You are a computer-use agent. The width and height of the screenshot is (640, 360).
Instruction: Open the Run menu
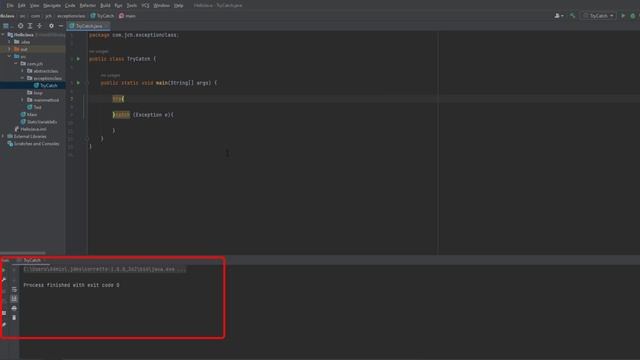point(118,6)
